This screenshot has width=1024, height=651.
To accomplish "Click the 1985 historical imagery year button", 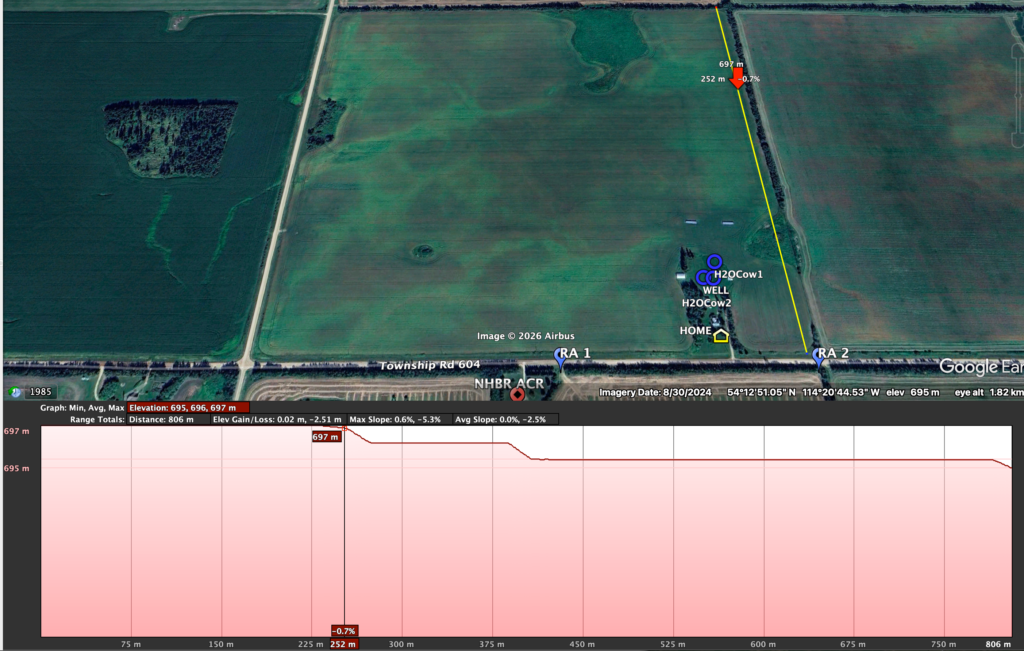I will 42,392.
